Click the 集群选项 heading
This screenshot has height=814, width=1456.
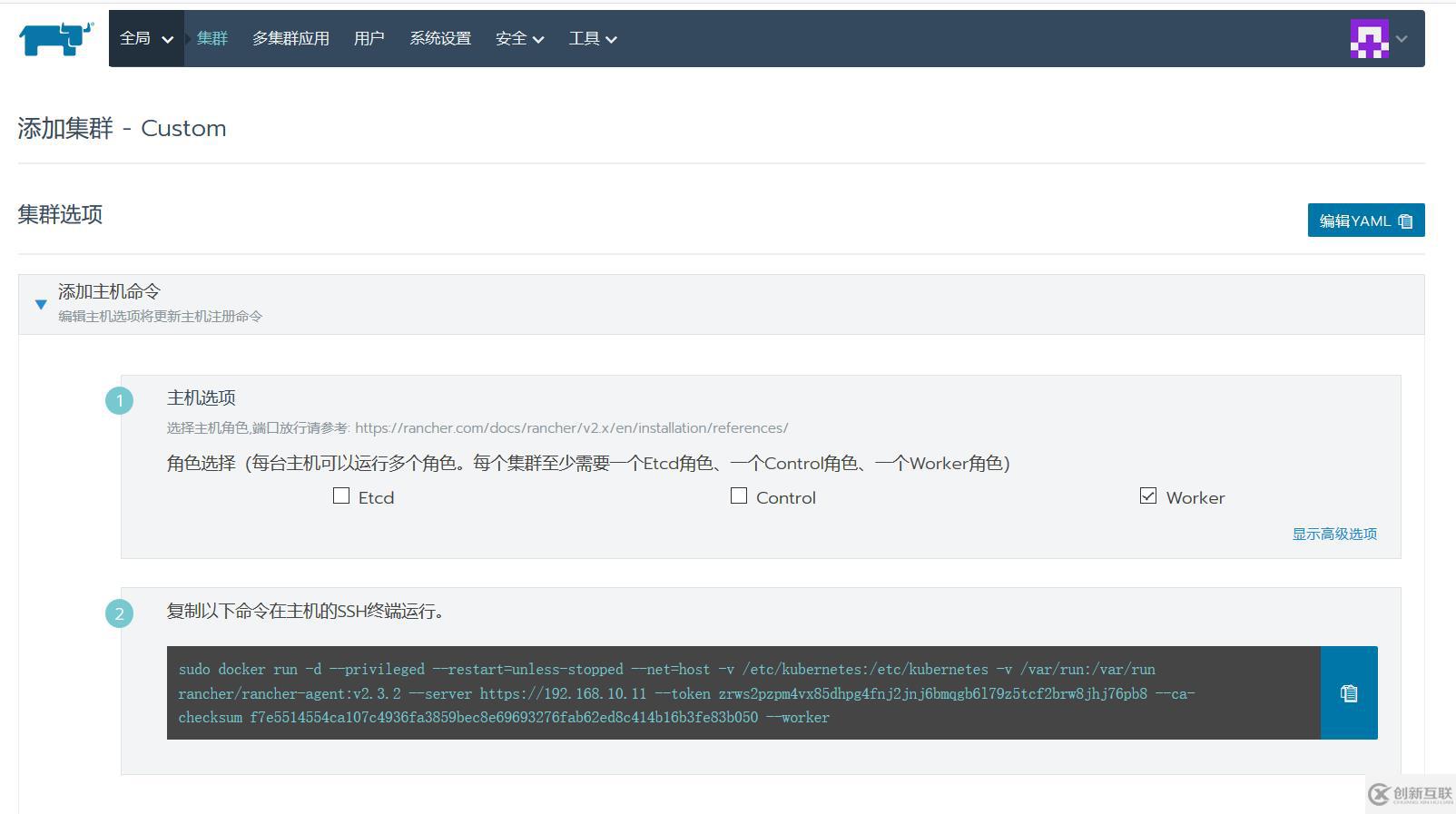click(x=60, y=214)
